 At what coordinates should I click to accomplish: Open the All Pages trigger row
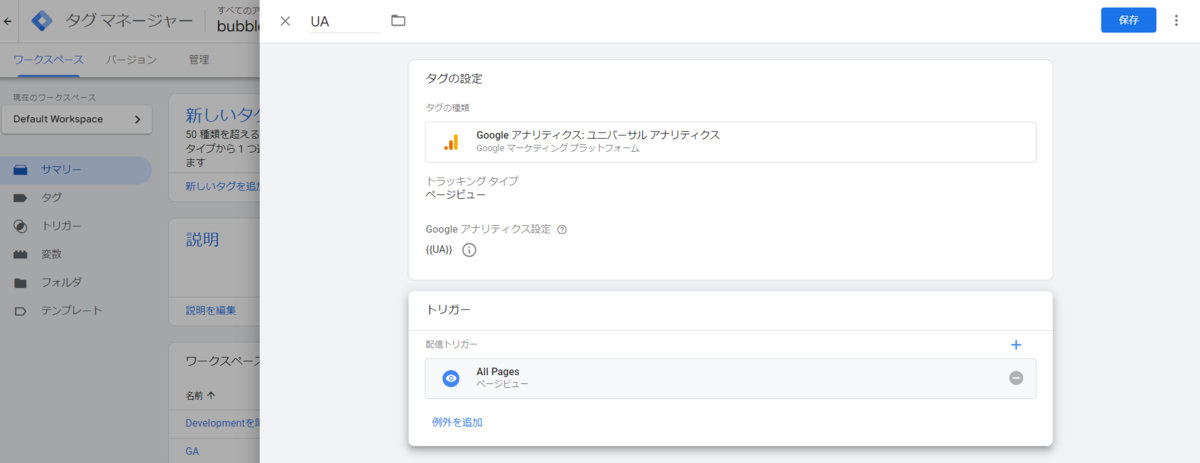(x=730, y=378)
